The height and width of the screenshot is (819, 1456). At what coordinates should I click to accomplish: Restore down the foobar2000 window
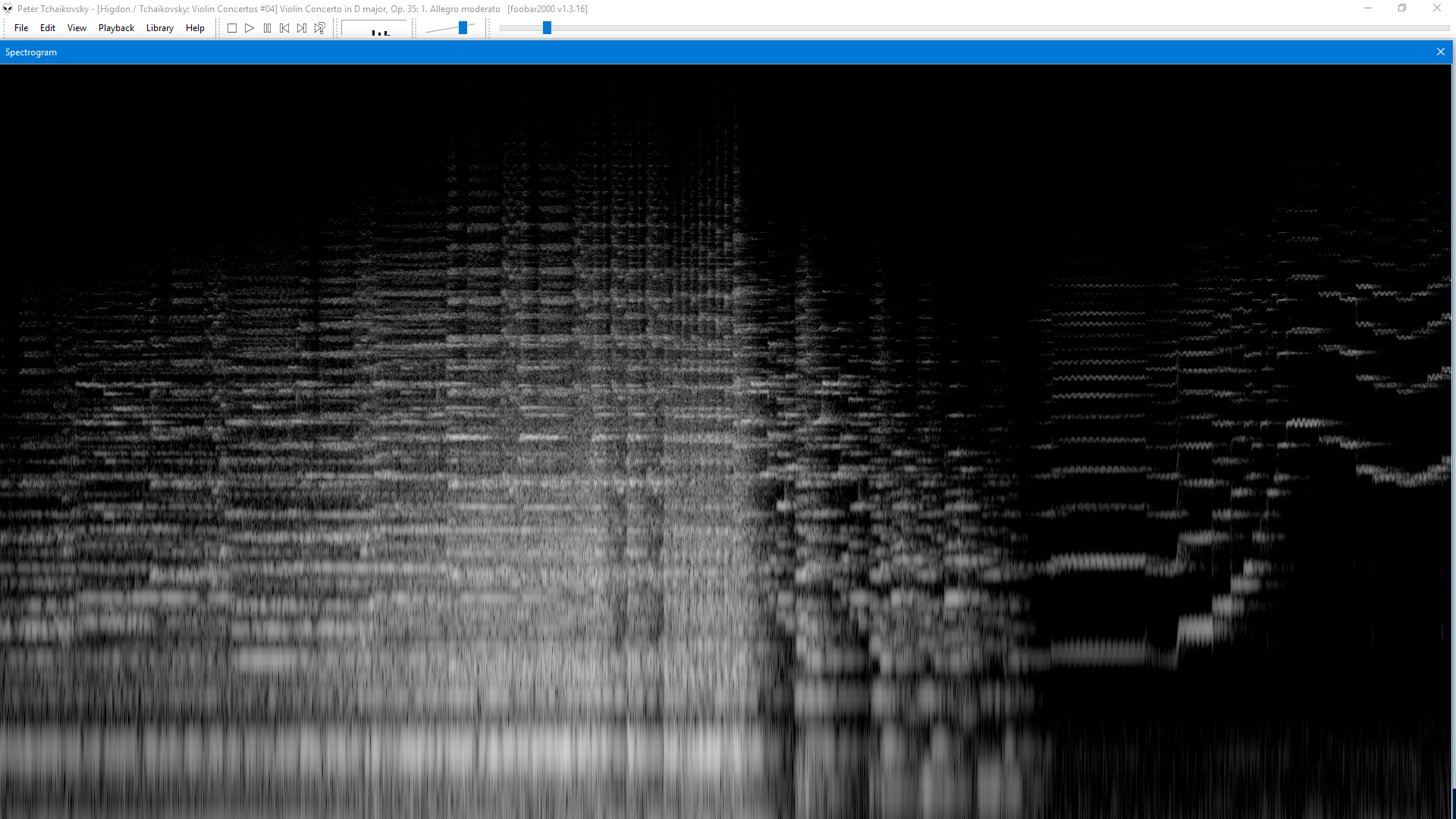pos(1402,8)
